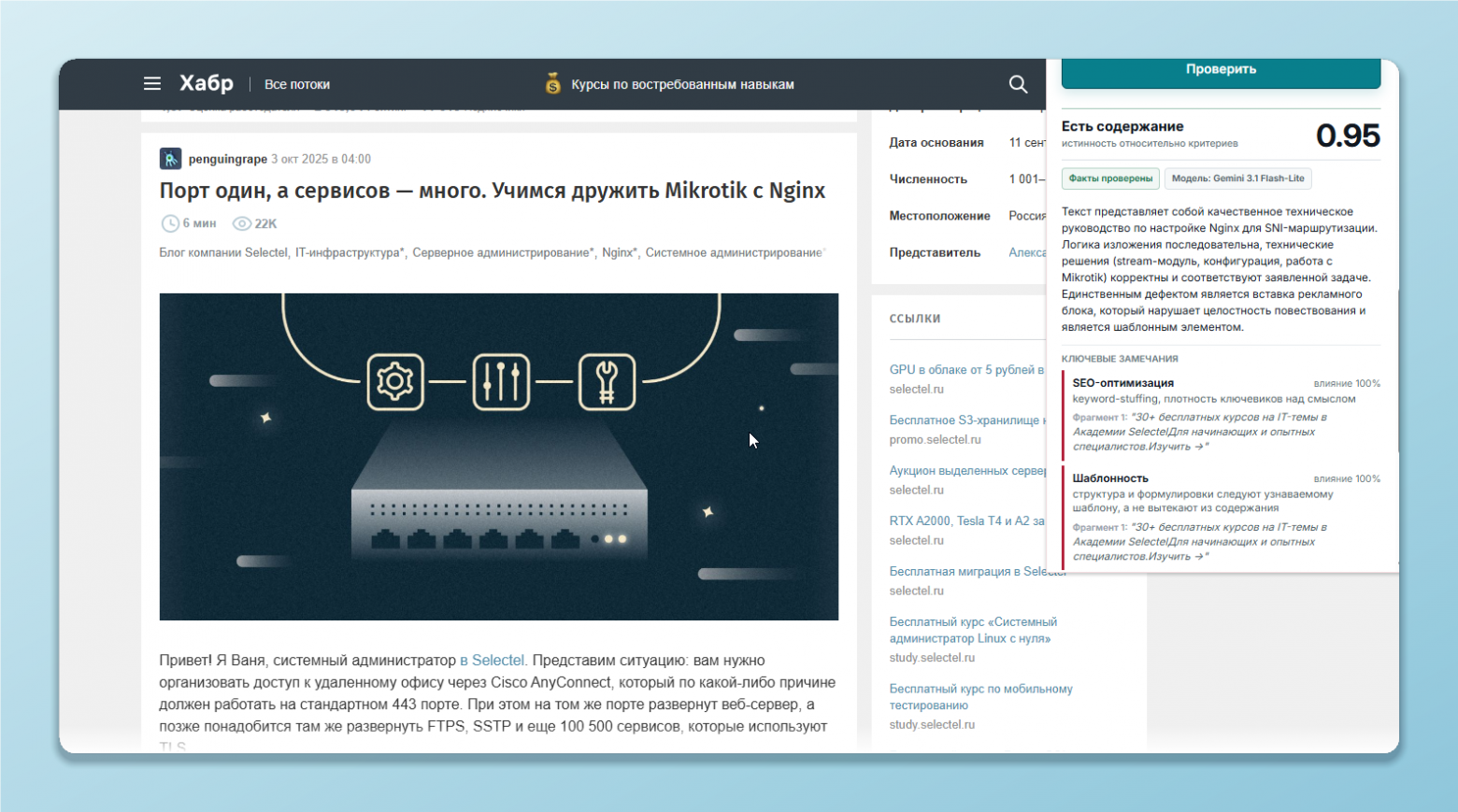1458x812 pixels.
Task: Click the Модель: Gemini 3.1 Flash-Lite badge
Action: [x=1238, y=178]
